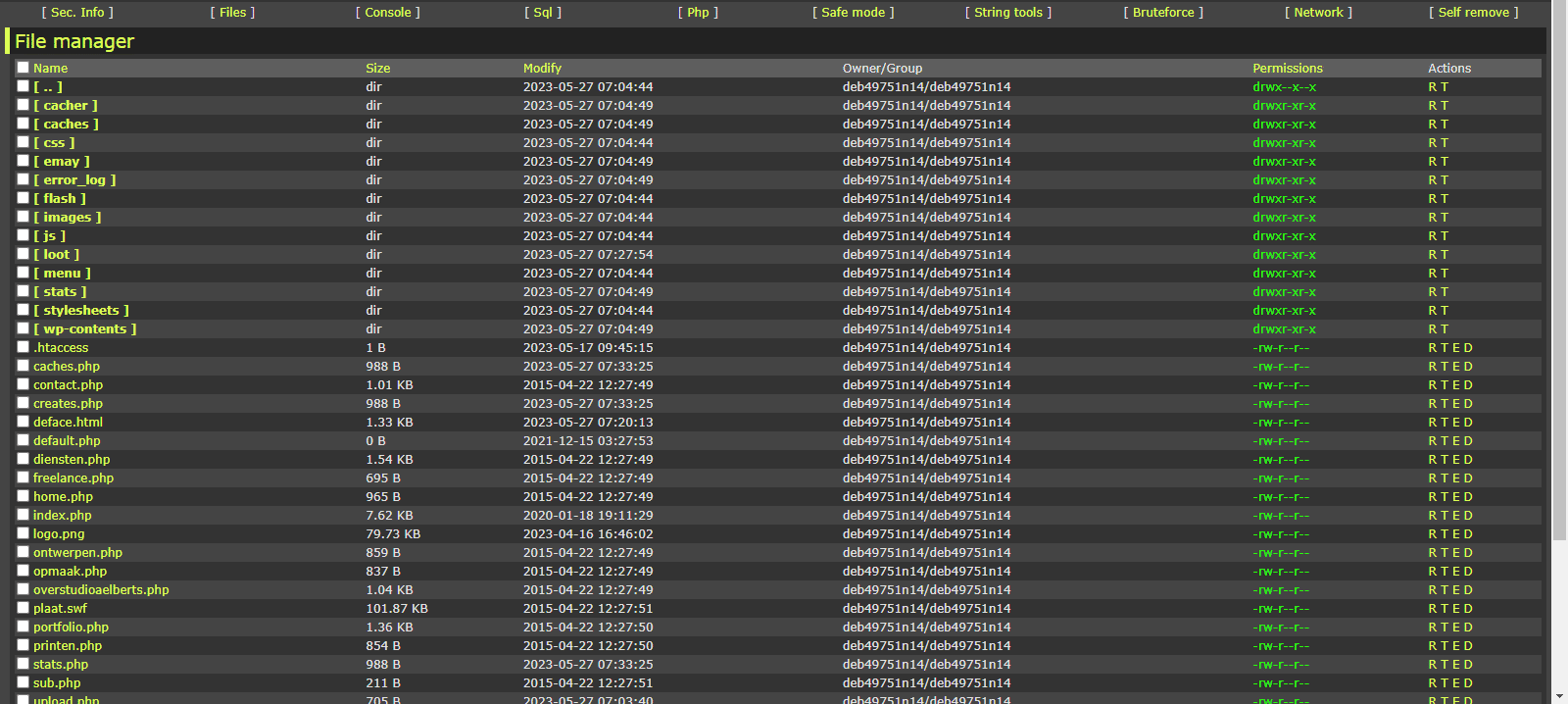Open the menu directory
The image size is (1568, 704).
pos(62,274)
